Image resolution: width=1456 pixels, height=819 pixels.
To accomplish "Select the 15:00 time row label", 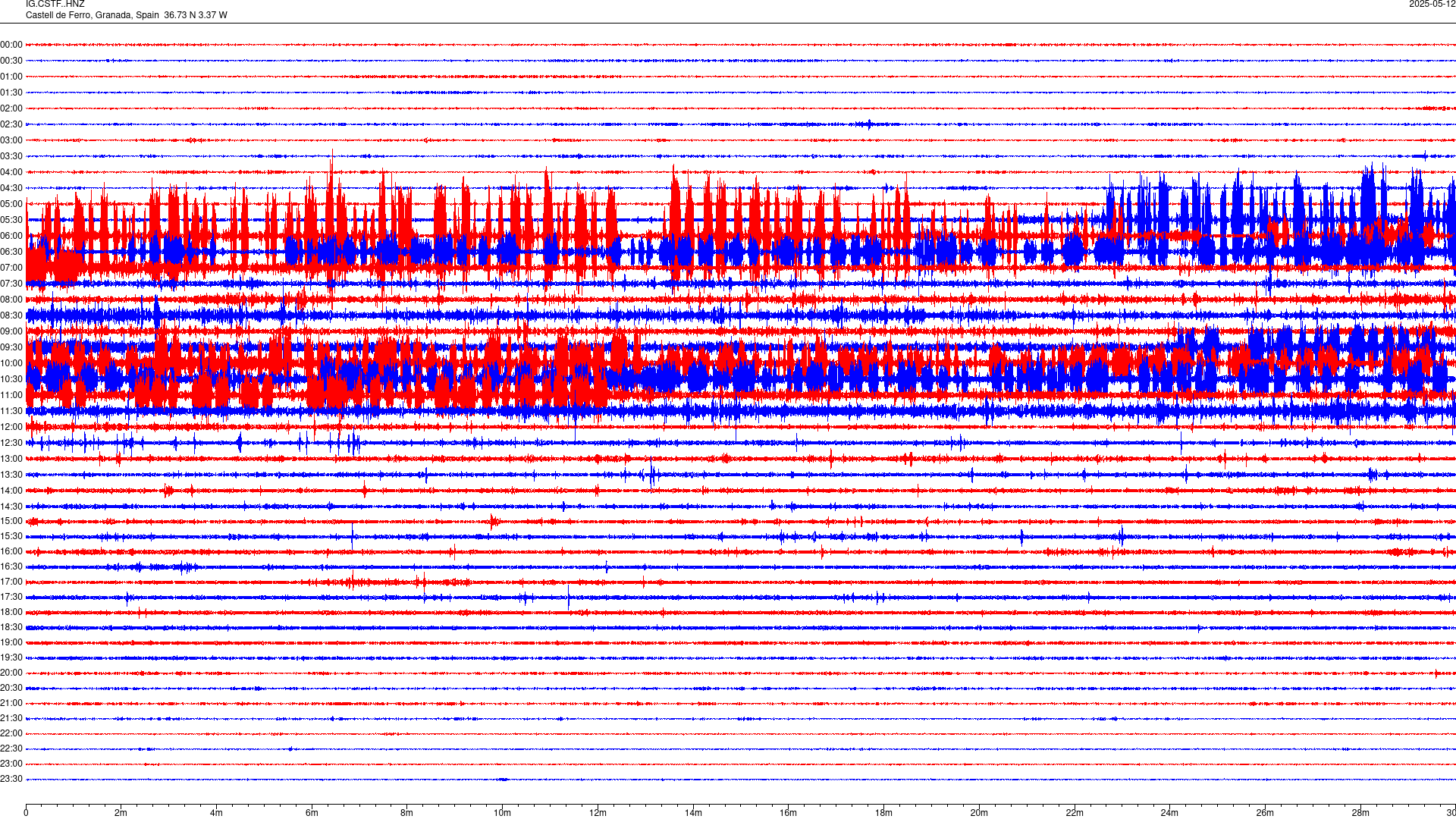I will coord(11,521).
